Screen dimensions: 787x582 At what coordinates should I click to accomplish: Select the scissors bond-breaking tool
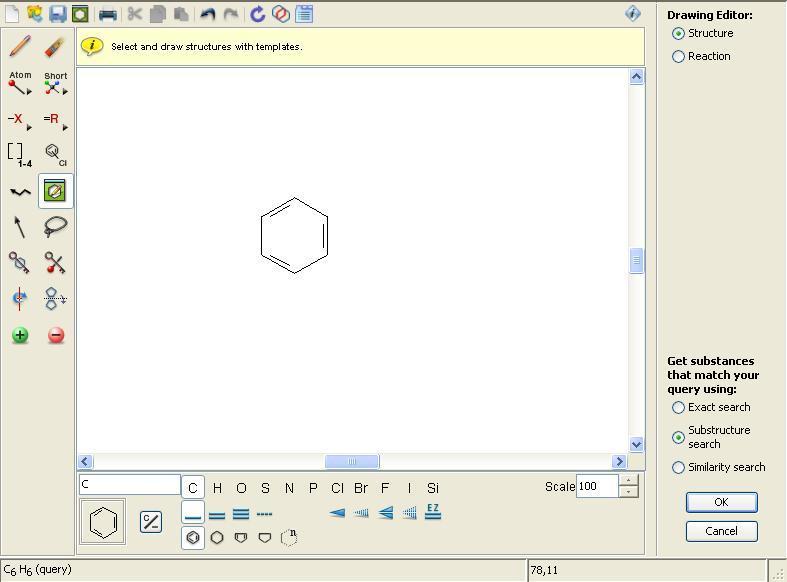pyautogui.click(x=55, y=262)
